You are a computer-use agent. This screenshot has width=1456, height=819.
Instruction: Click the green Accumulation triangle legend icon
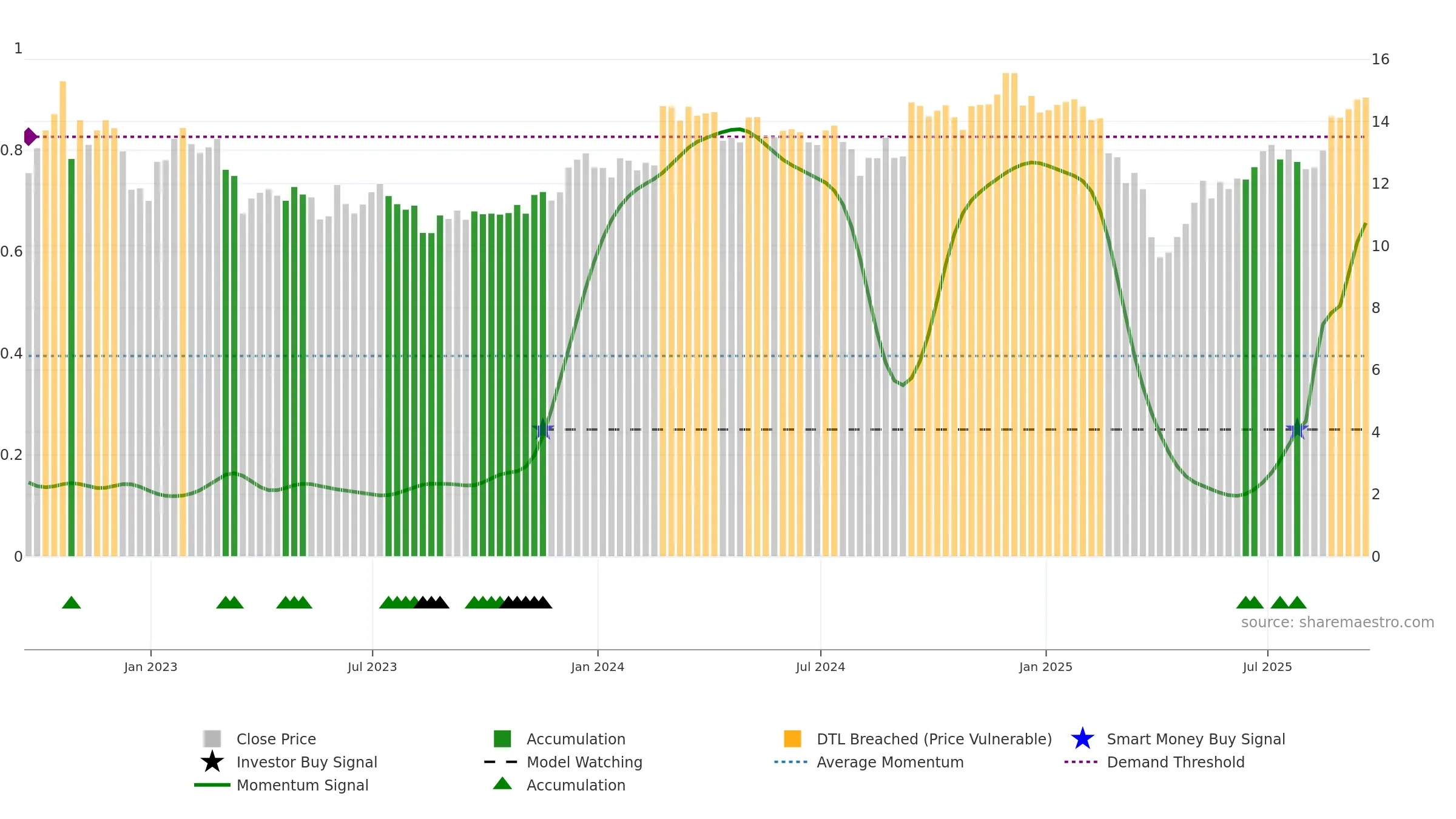tap(502, 784)
